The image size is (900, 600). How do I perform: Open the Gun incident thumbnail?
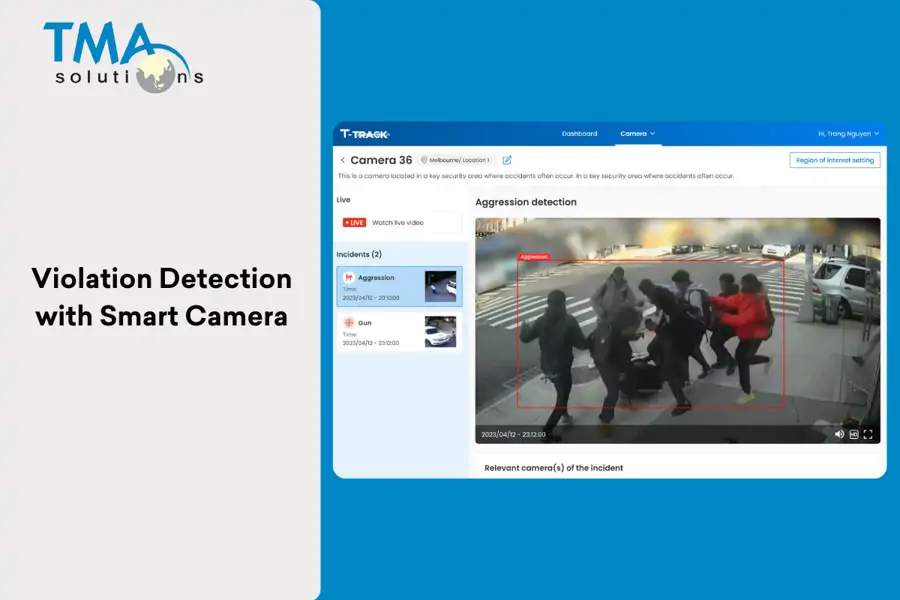(x=440, y=332)
